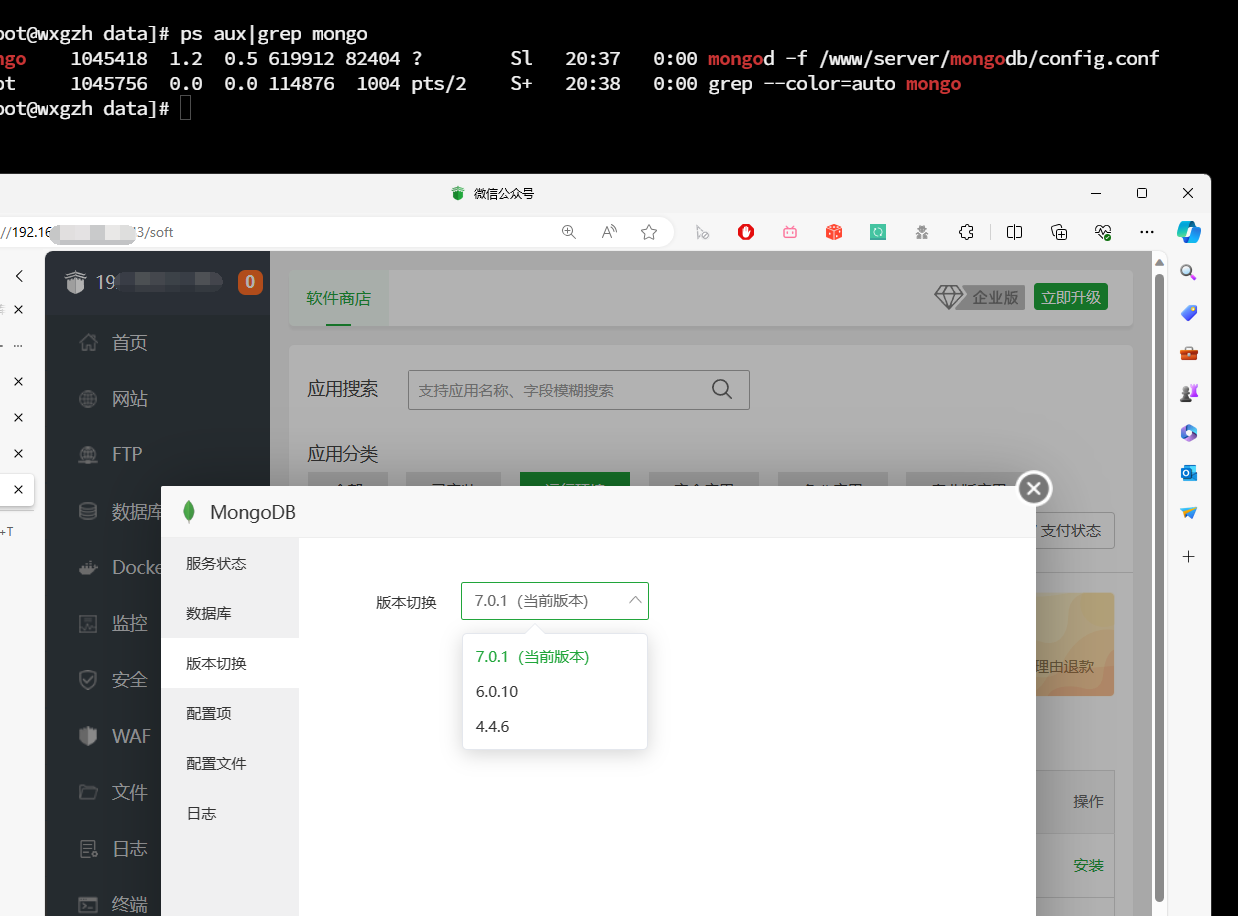
Task: Select the 版本切换 tab in MongoDB dialog
Action: [230, 663]
